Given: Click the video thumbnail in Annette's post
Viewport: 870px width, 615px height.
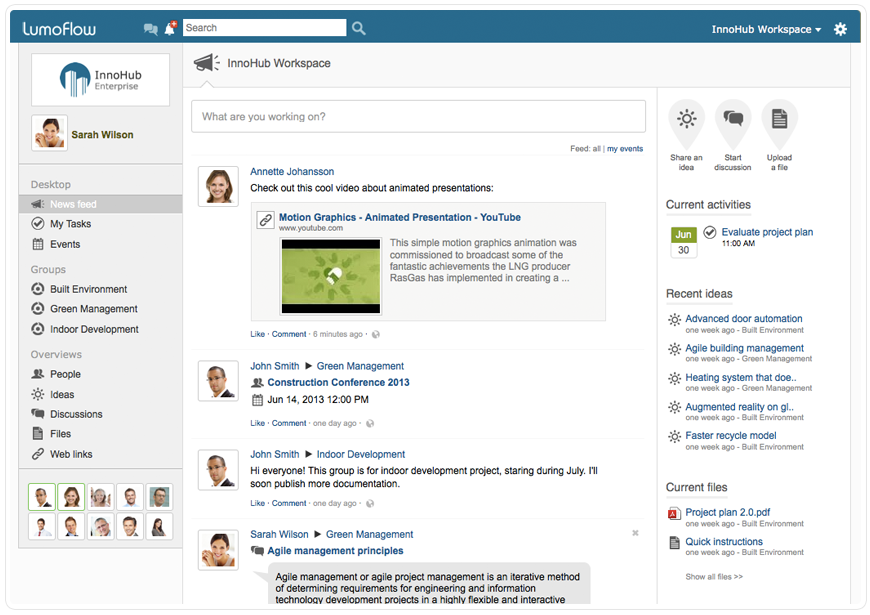Looking at the screenshot, I should point(330,274).
